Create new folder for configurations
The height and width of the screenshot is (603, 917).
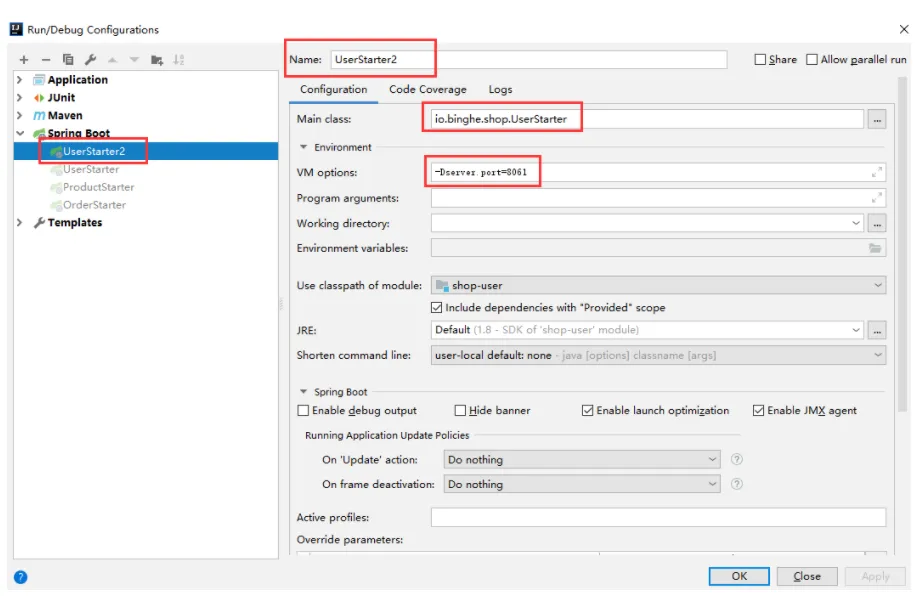tap(157, 60)
